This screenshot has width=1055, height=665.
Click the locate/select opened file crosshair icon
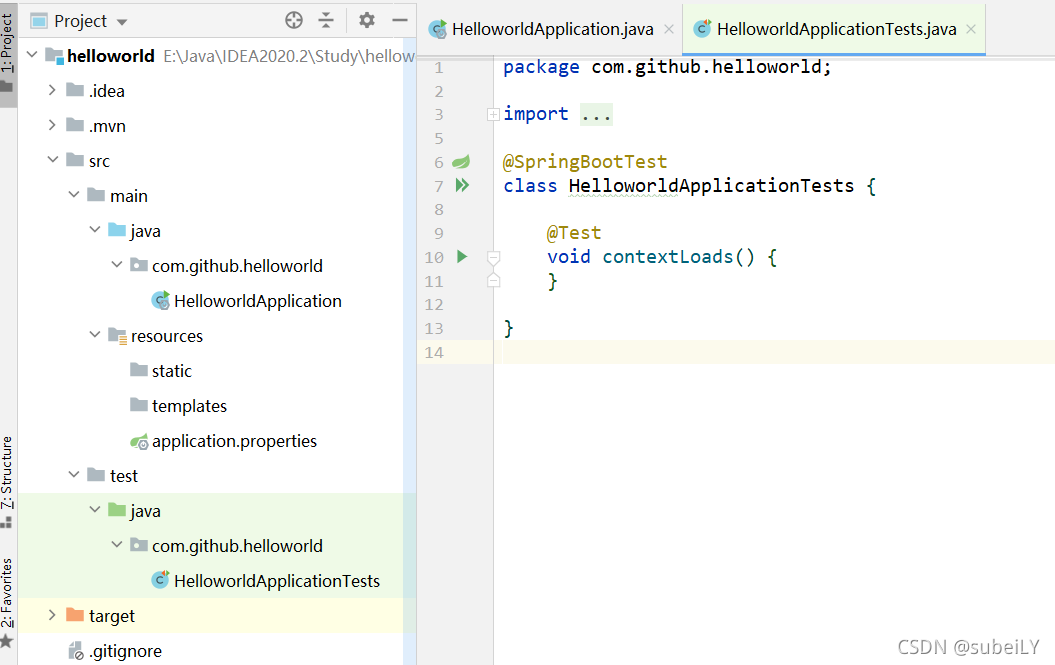pos(294,20)
